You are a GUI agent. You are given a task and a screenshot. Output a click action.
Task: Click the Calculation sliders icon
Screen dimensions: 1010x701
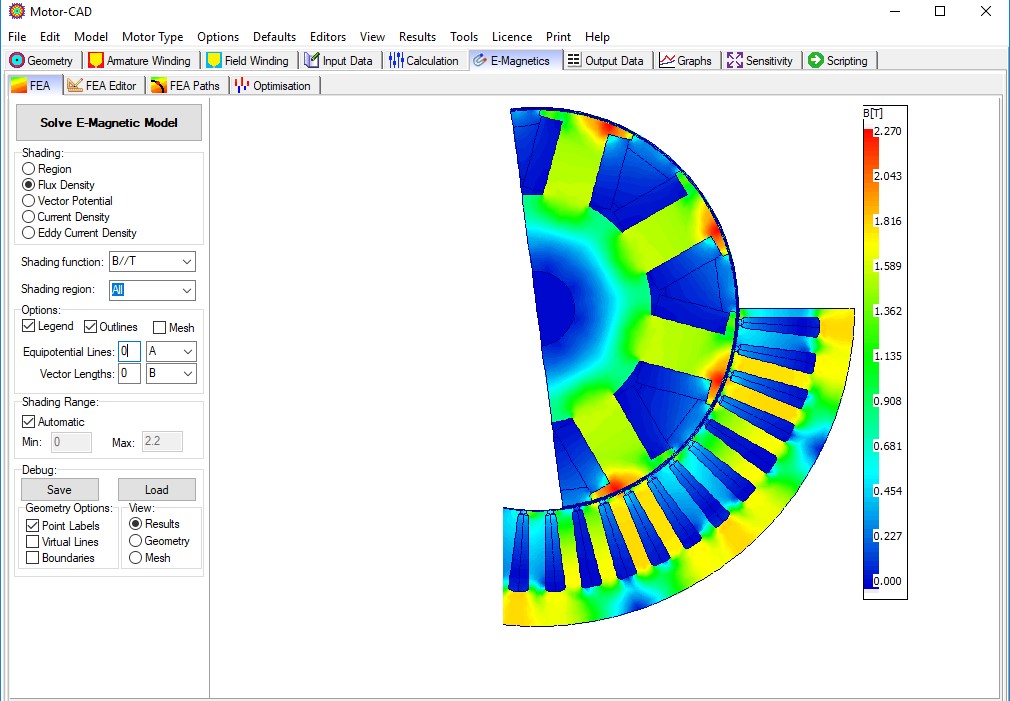pyautogui.click(x=396, y=61)
